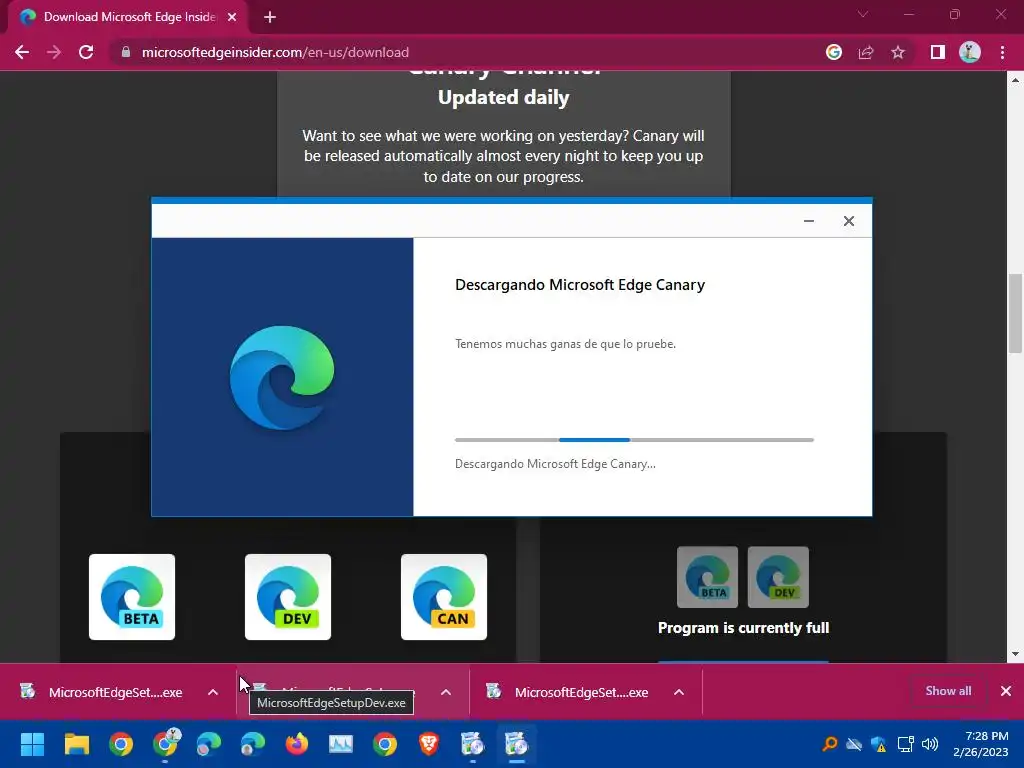1024x768 pixels.
Task: Click 'Program is currently full' text
Action: [x=743, y=628]
